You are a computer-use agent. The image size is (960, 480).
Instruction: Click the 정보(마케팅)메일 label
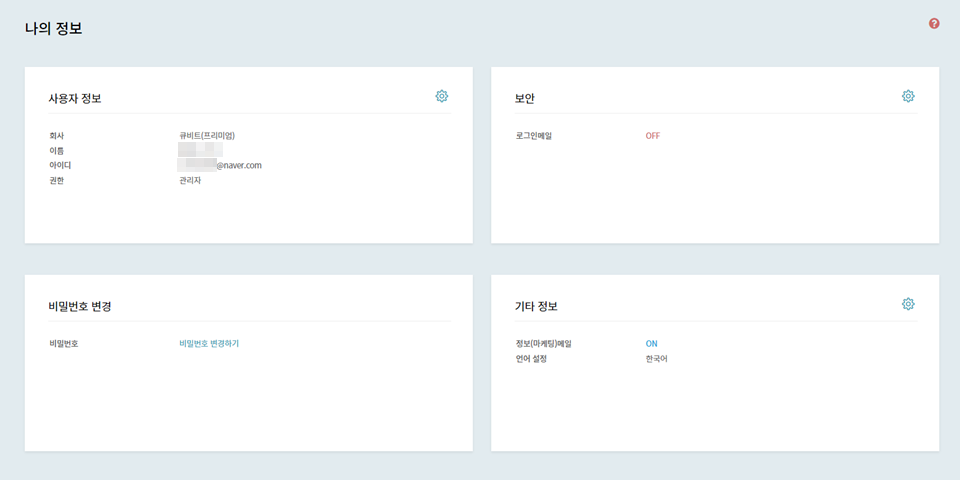(543, 343)
